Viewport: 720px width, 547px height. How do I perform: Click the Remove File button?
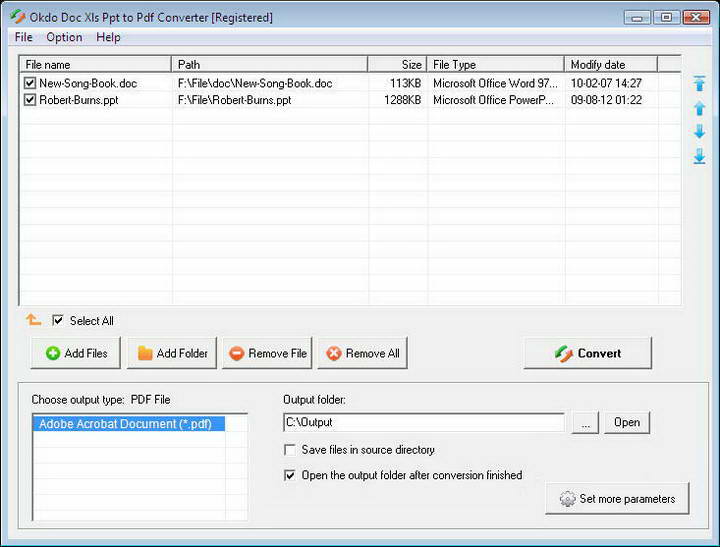tap(267, 353)
